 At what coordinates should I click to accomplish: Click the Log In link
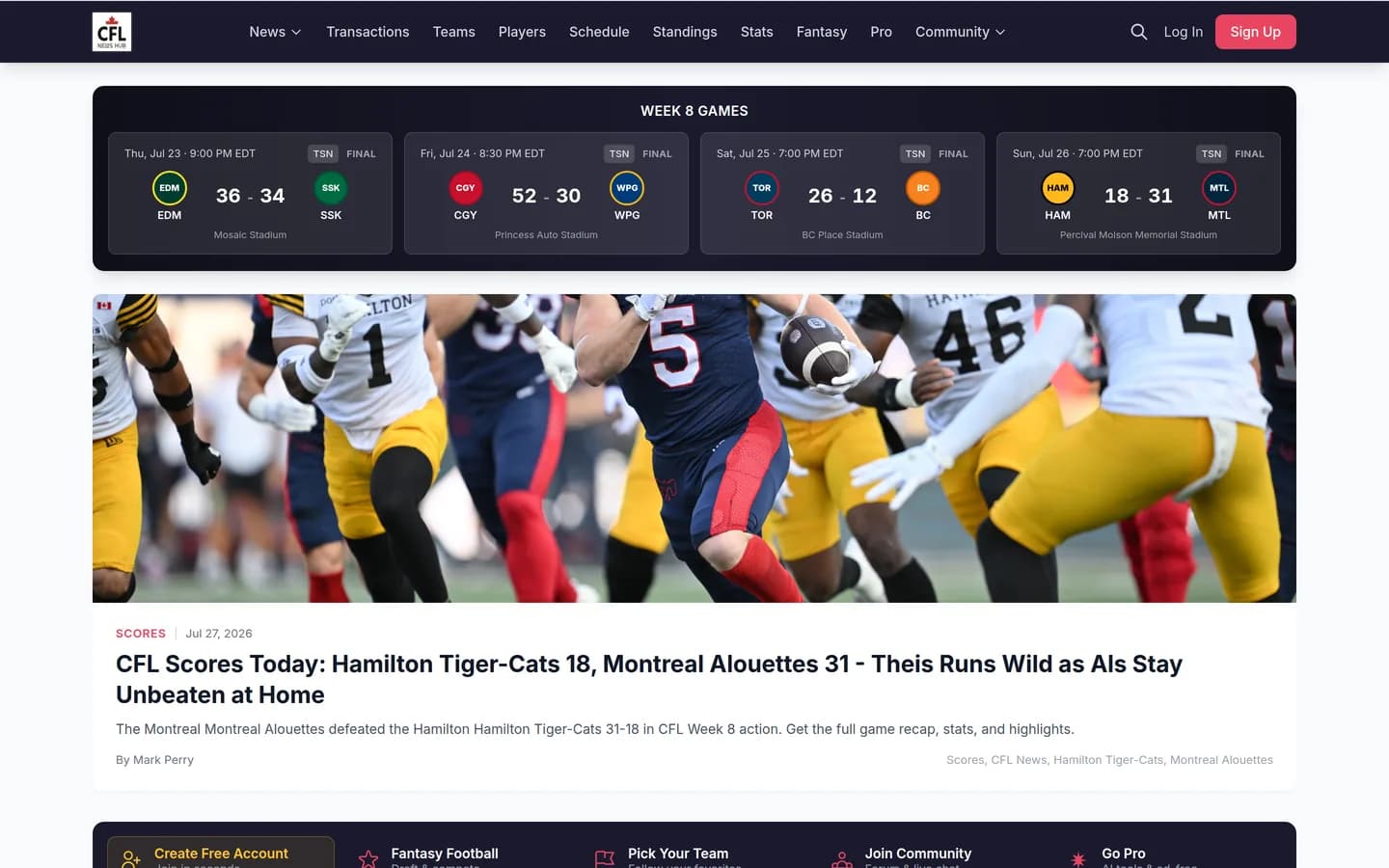pyautogui.click(x=1183, y=32)
